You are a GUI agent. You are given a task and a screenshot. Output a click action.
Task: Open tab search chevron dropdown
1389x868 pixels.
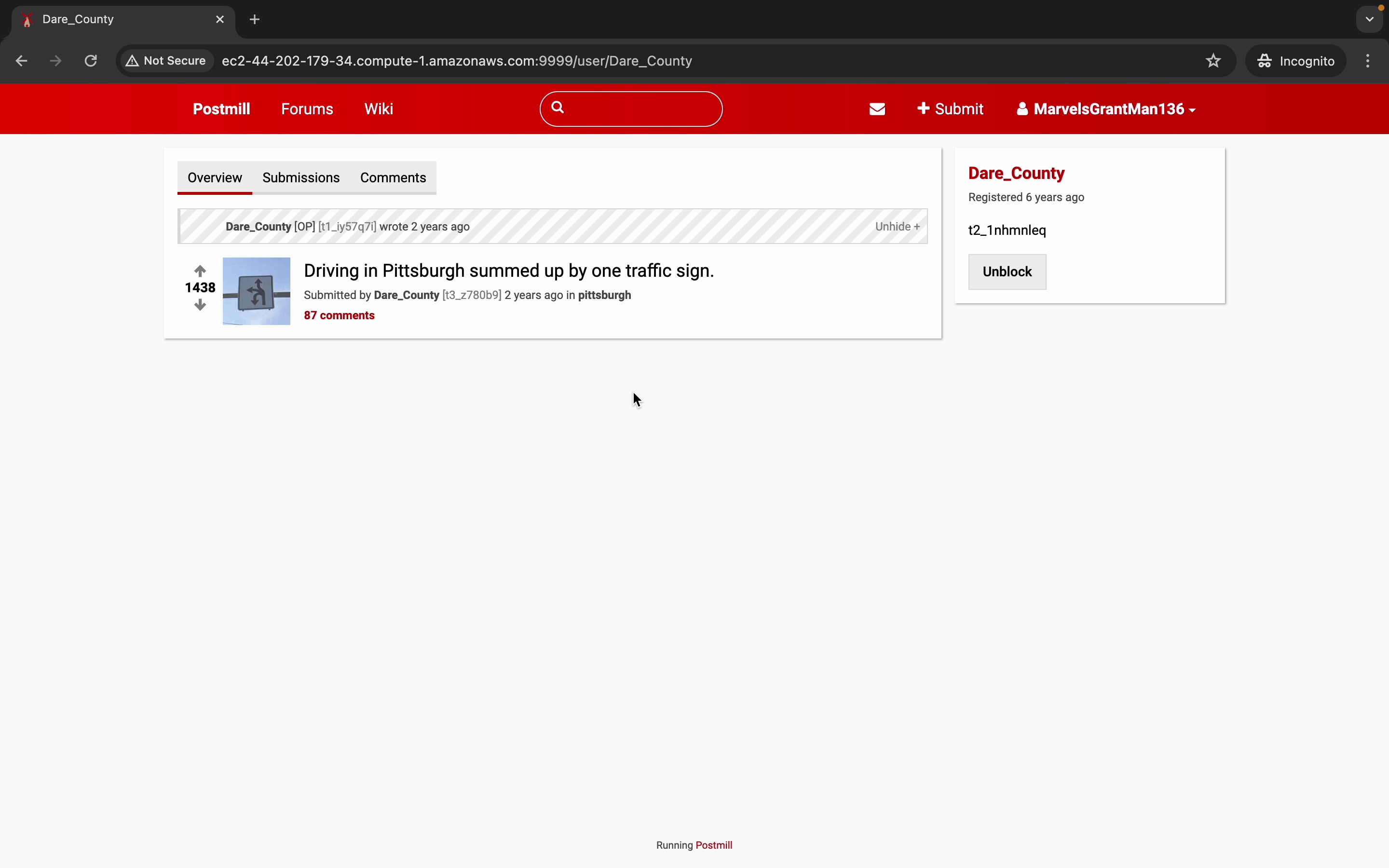coord(1370,19)
